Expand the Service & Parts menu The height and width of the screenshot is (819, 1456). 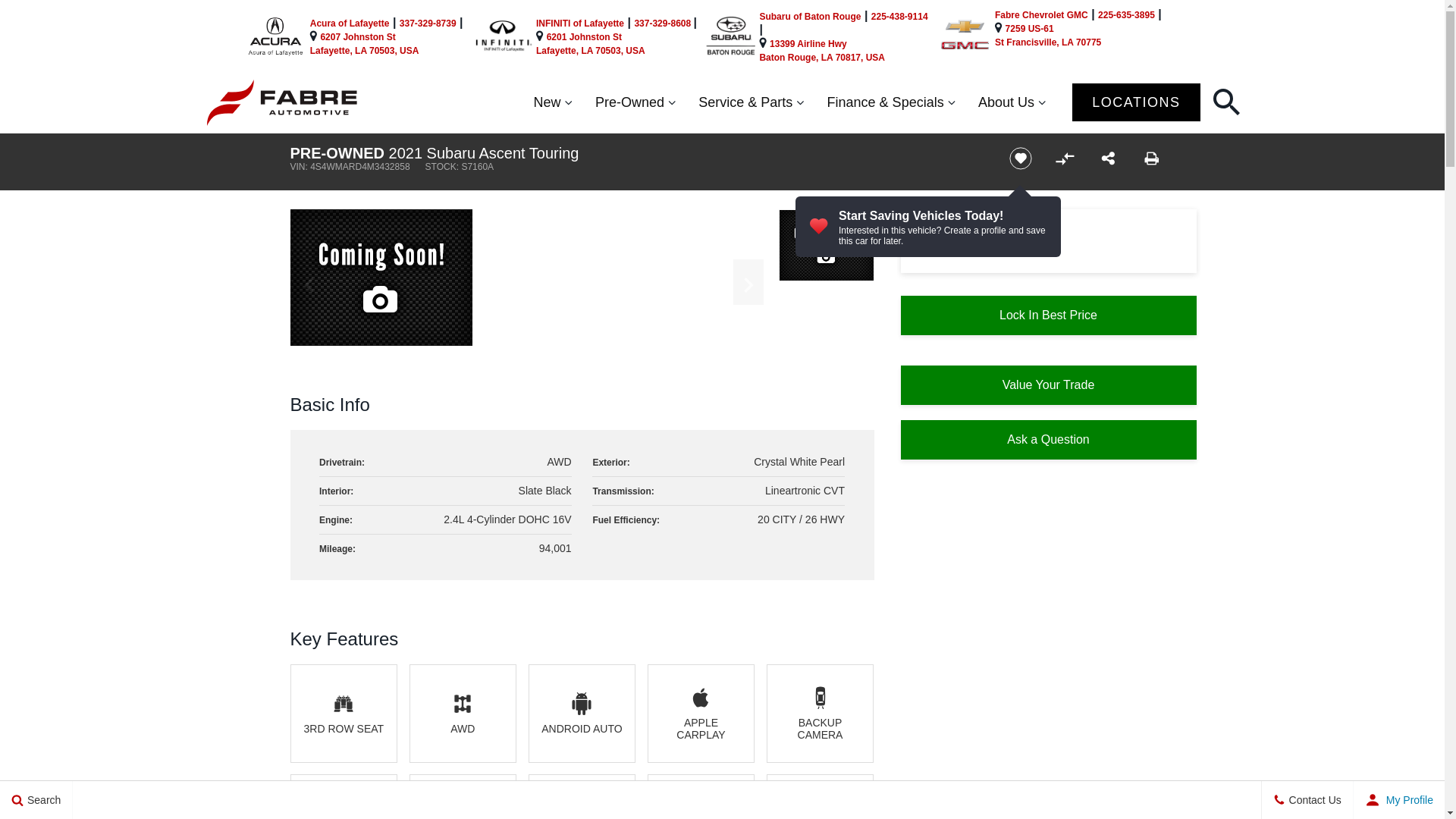click(x=751, y=102)
